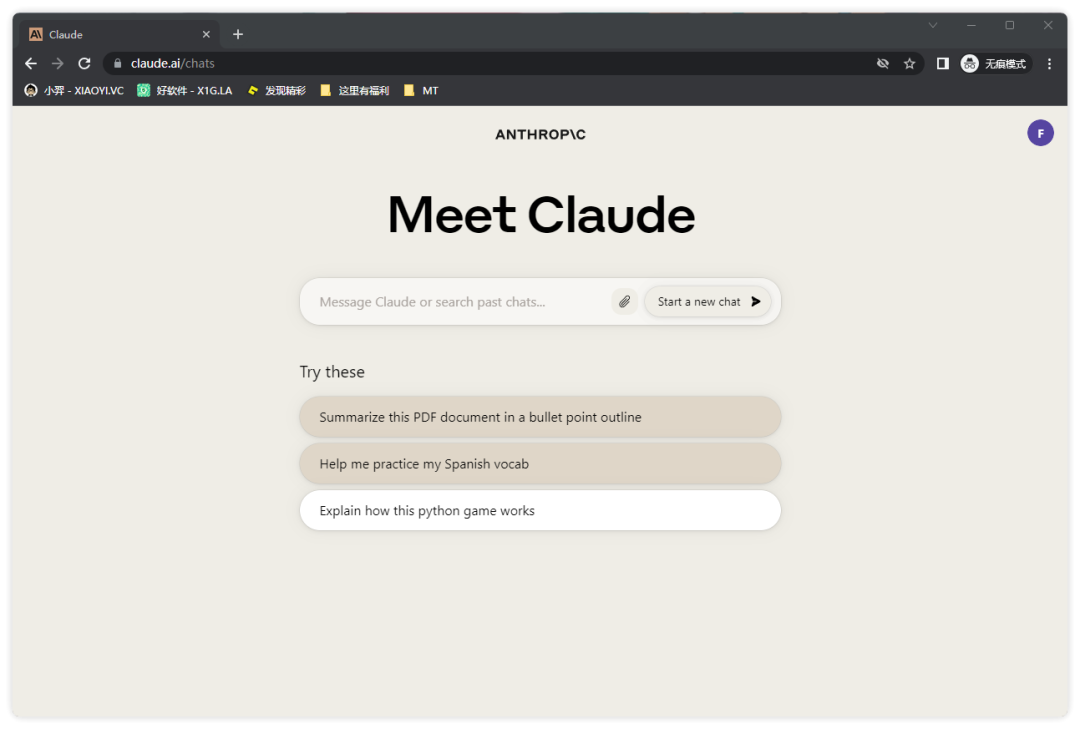Click the Start a new chat button
This screenshot has height=729, width=1080.
(707, 302)
